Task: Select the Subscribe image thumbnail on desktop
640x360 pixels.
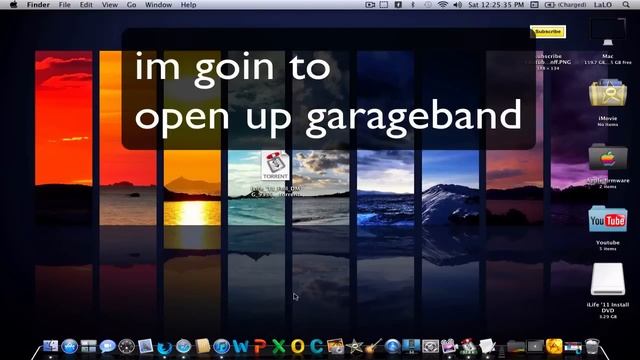Action: [548, 31]
